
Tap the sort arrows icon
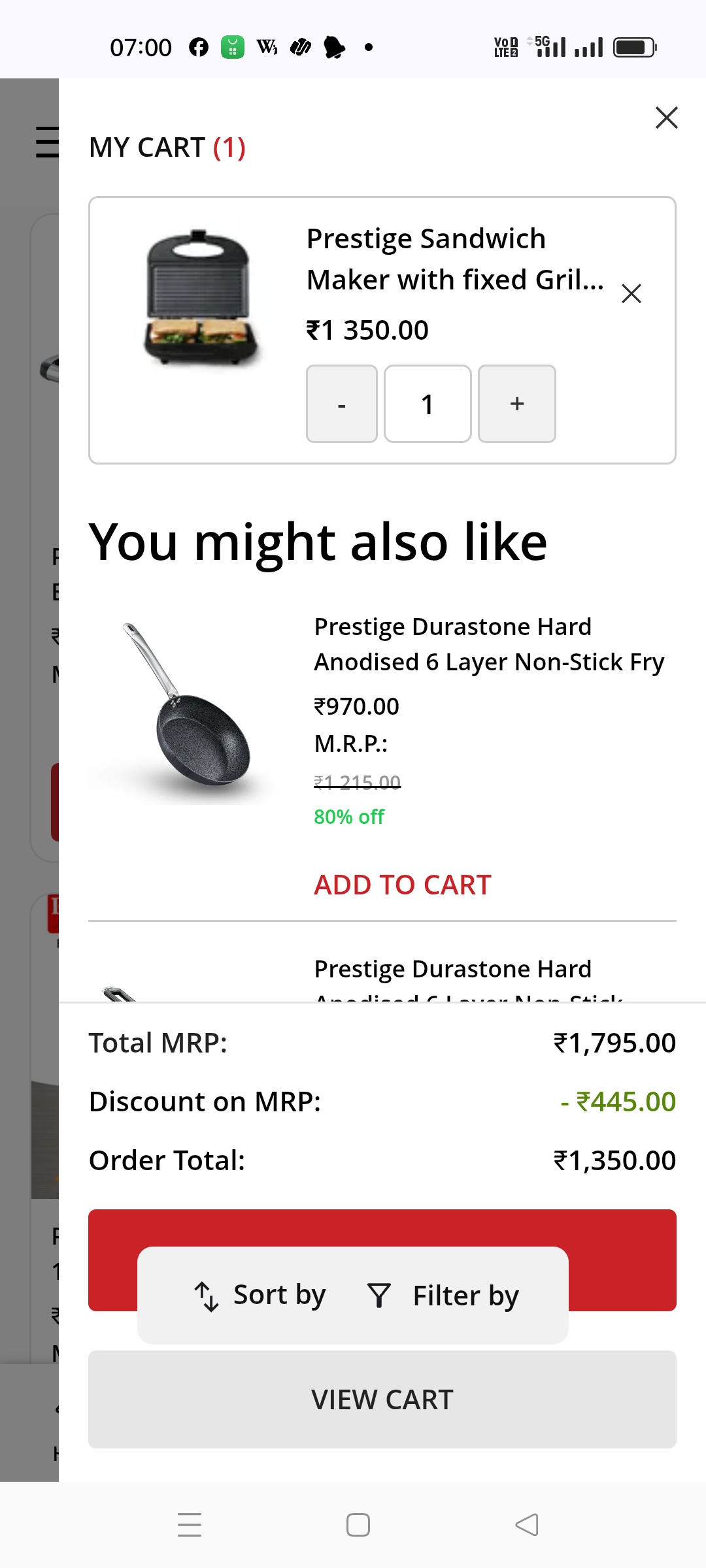(x=207, y=1296)
